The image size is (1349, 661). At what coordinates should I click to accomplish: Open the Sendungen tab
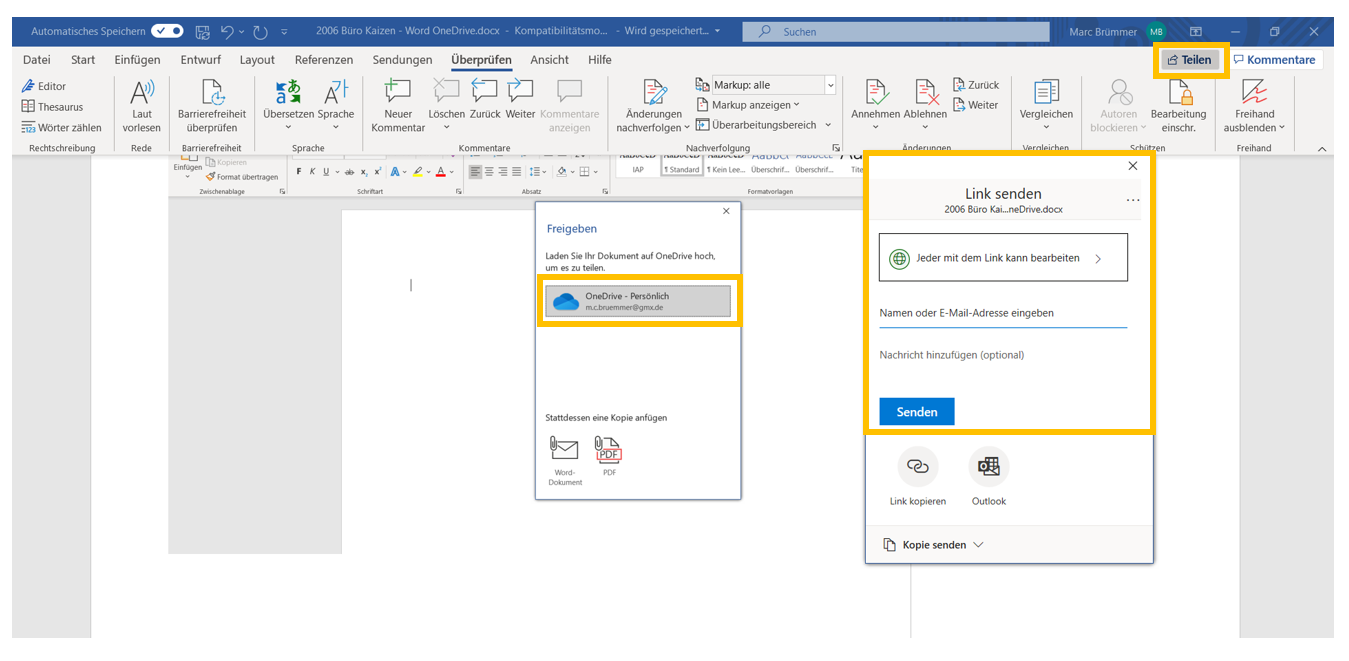402,60
